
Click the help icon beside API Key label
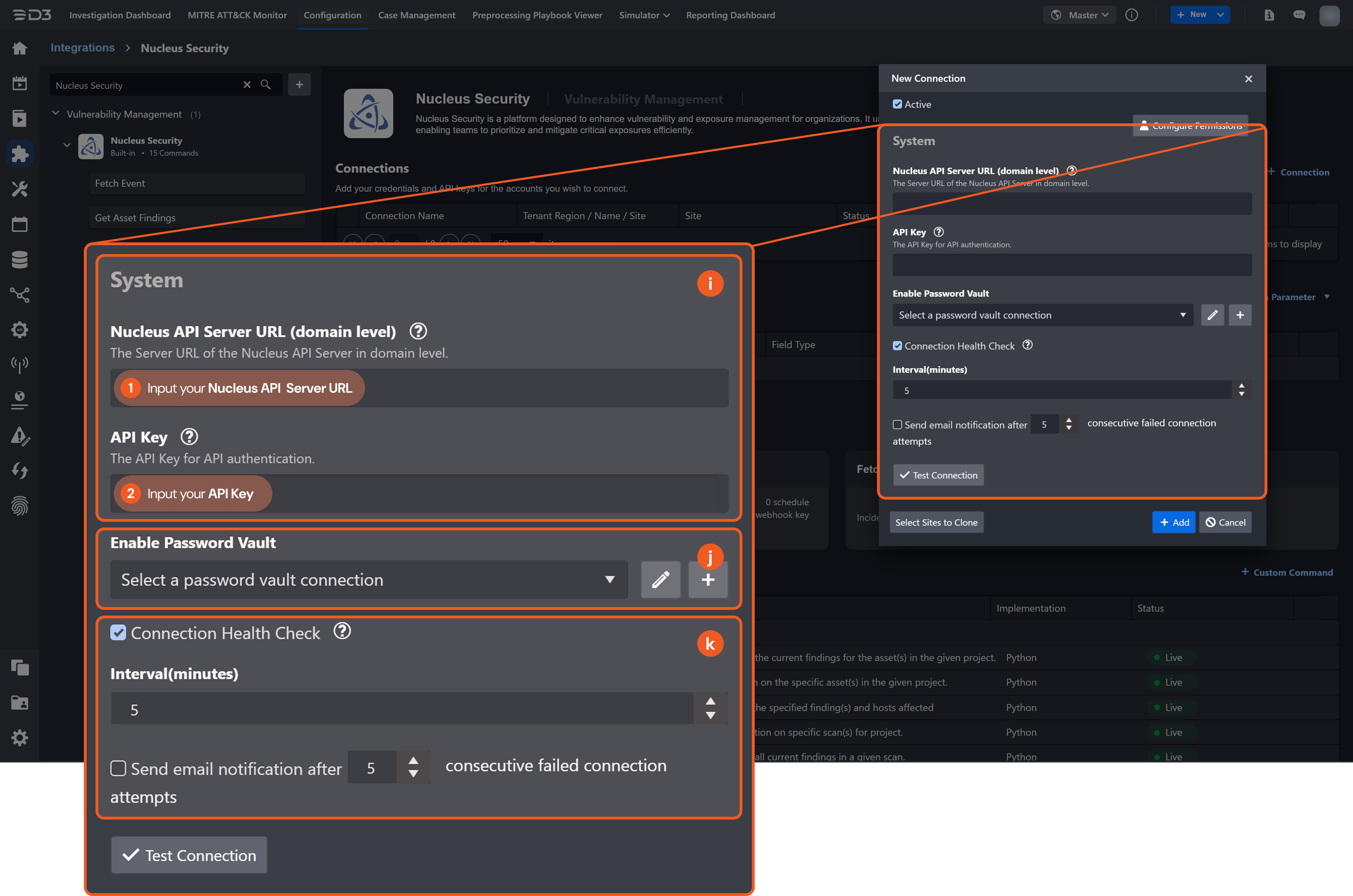[x=939, y=232]
